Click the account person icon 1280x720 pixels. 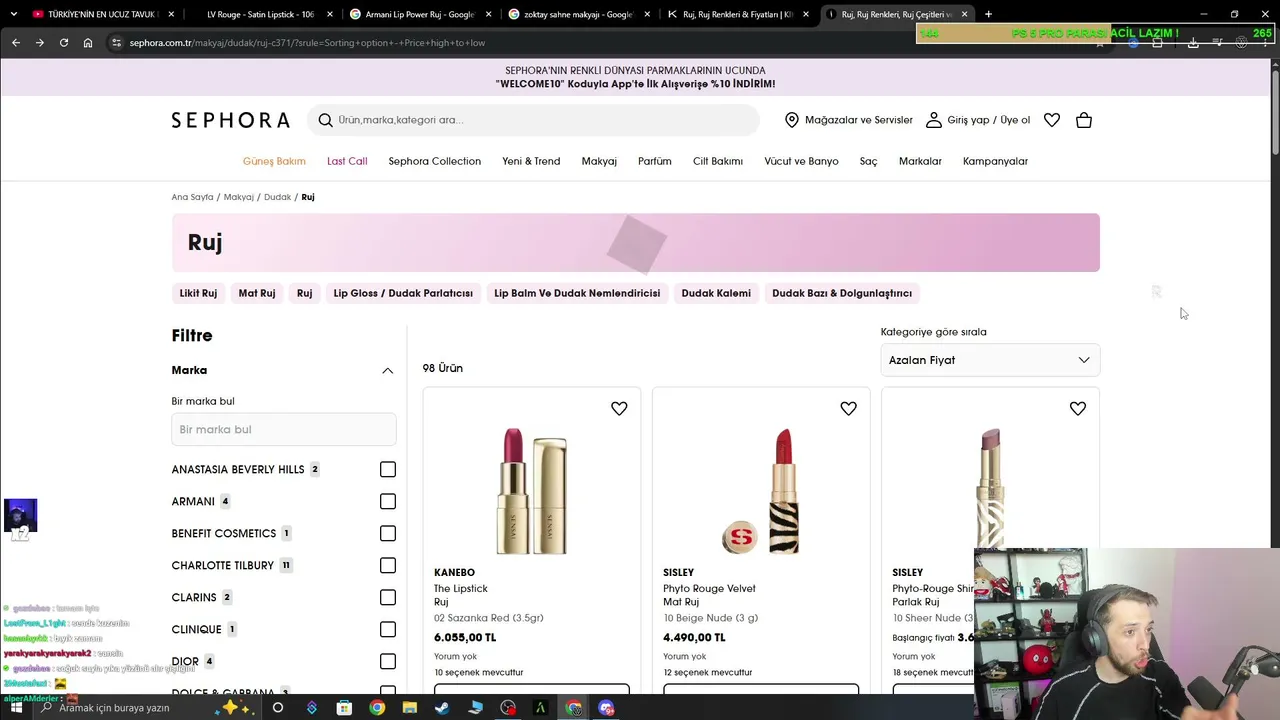[x=934, y=120]
